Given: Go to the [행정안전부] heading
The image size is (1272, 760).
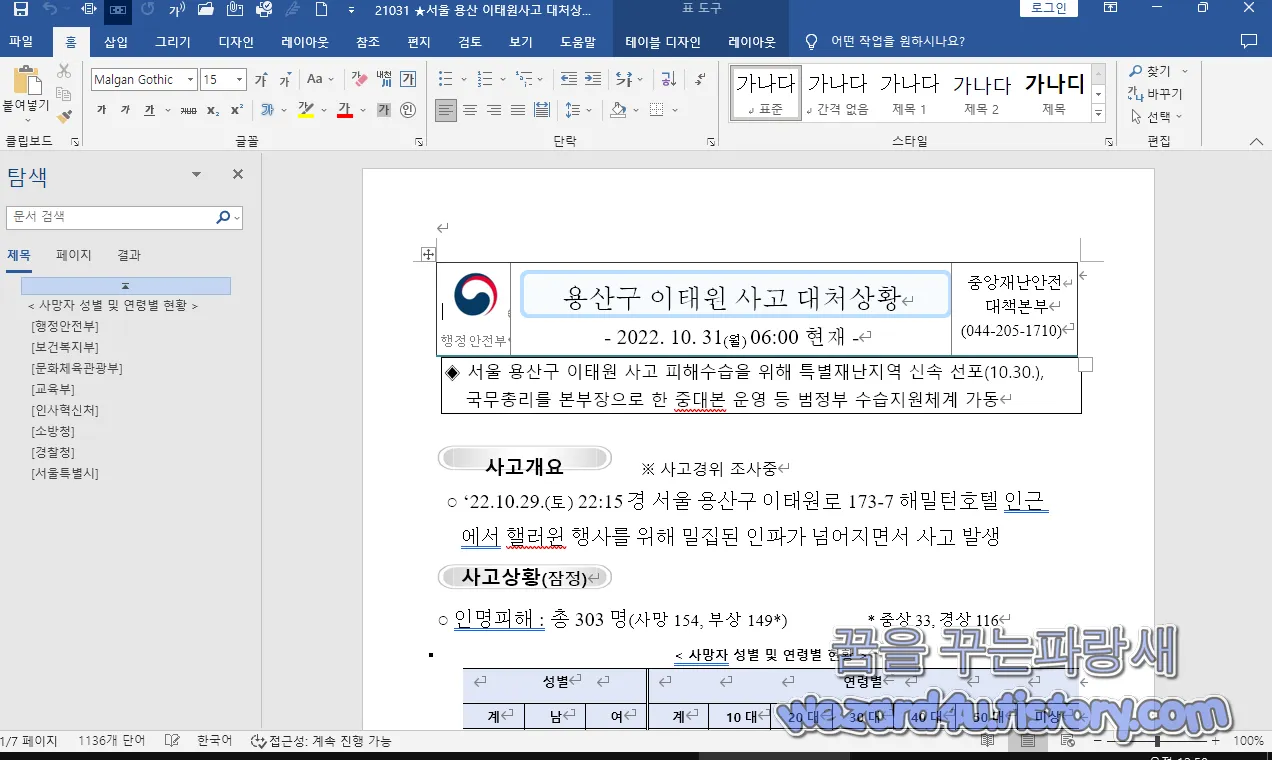Looking at the screenshot, I should point(65,326).
